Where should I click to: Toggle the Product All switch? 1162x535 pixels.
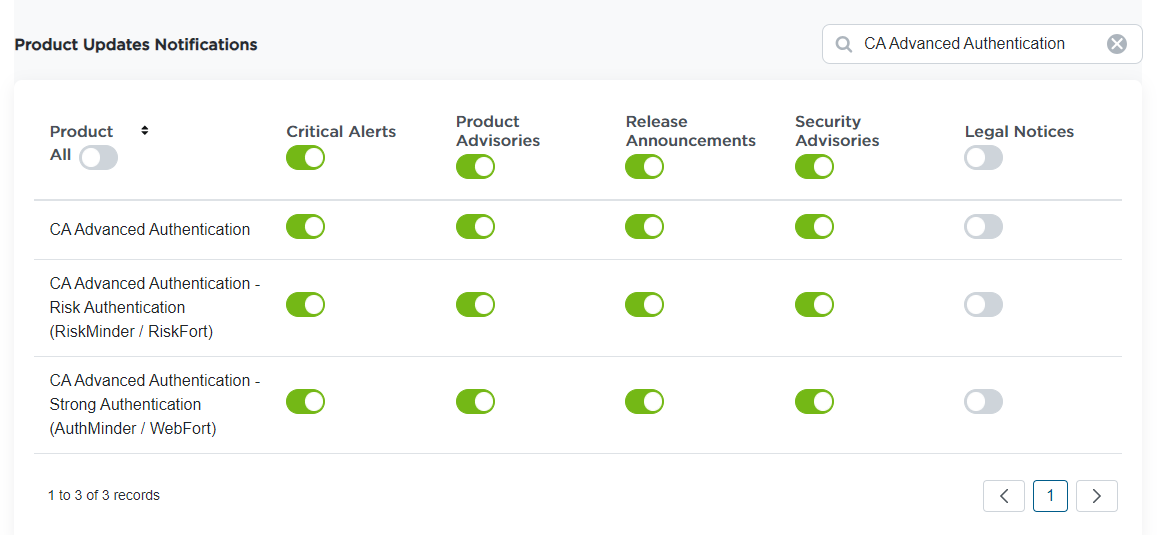coord(98,157)
